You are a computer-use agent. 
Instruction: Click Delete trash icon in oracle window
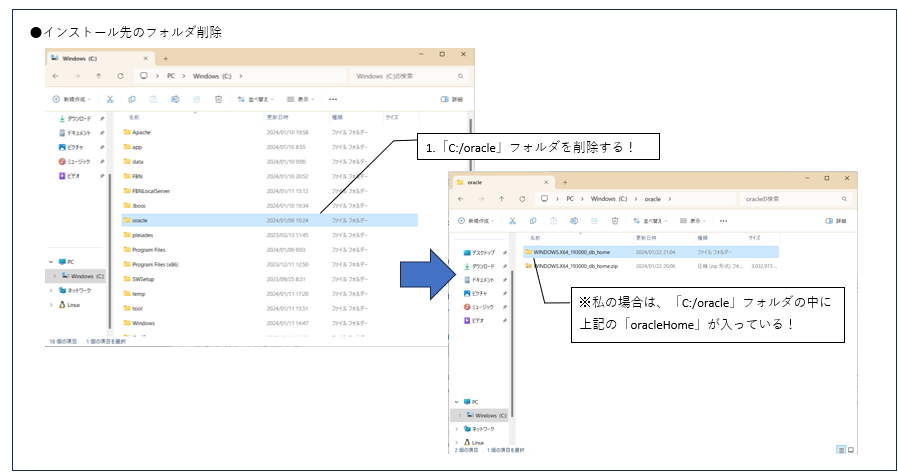tap(615, 221)
